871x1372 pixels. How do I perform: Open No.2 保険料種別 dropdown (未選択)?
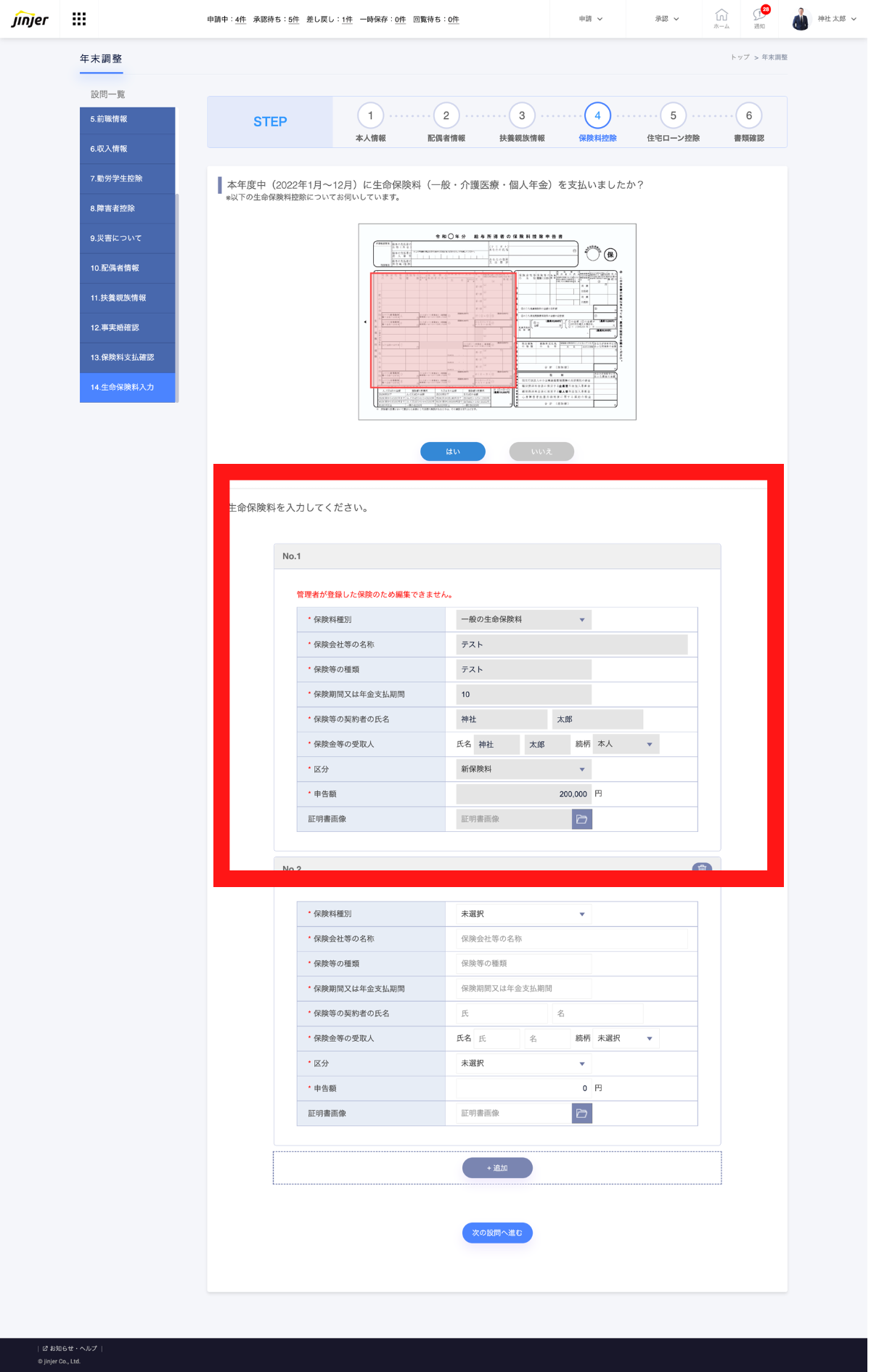pos(523,914)
